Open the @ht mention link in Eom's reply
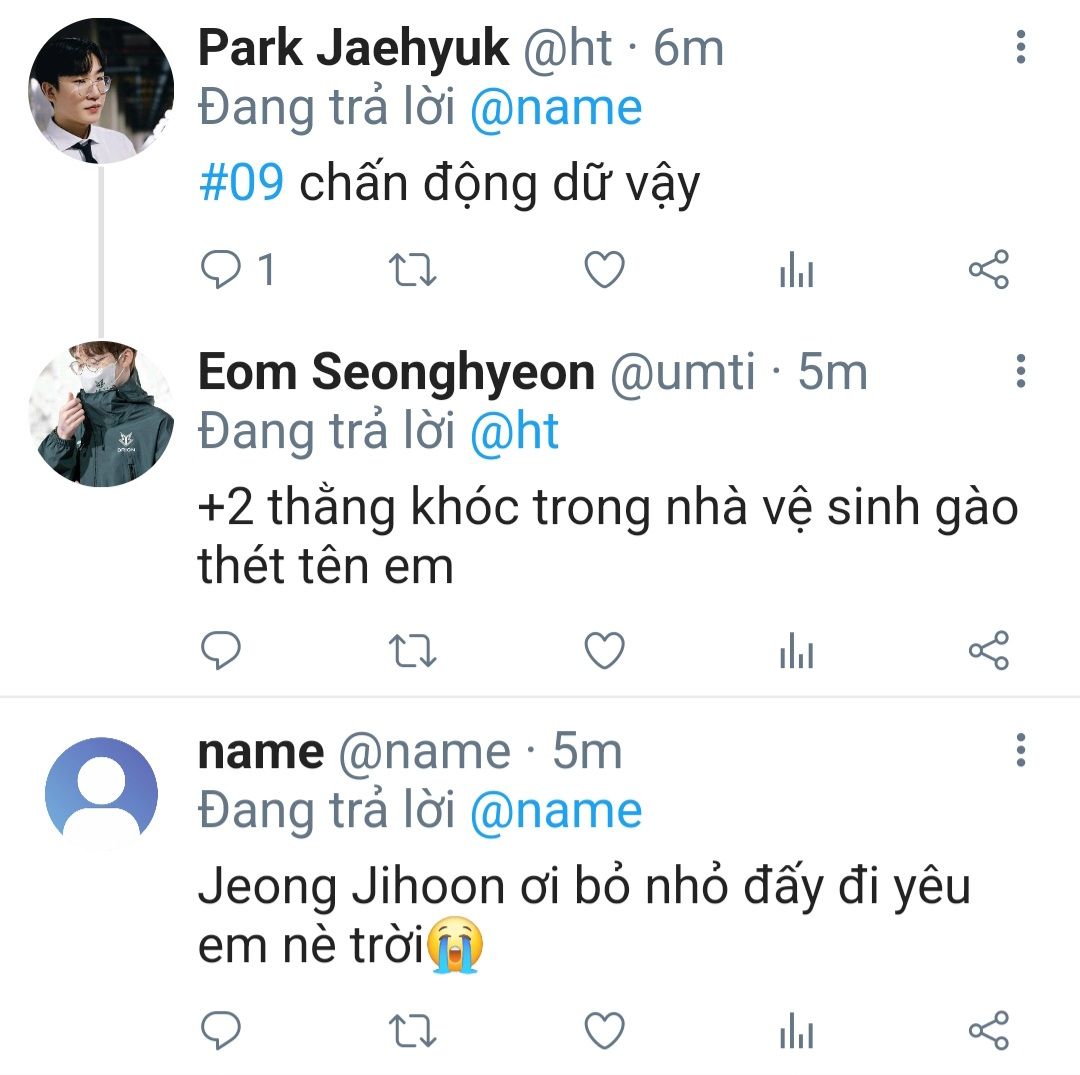 513,431
